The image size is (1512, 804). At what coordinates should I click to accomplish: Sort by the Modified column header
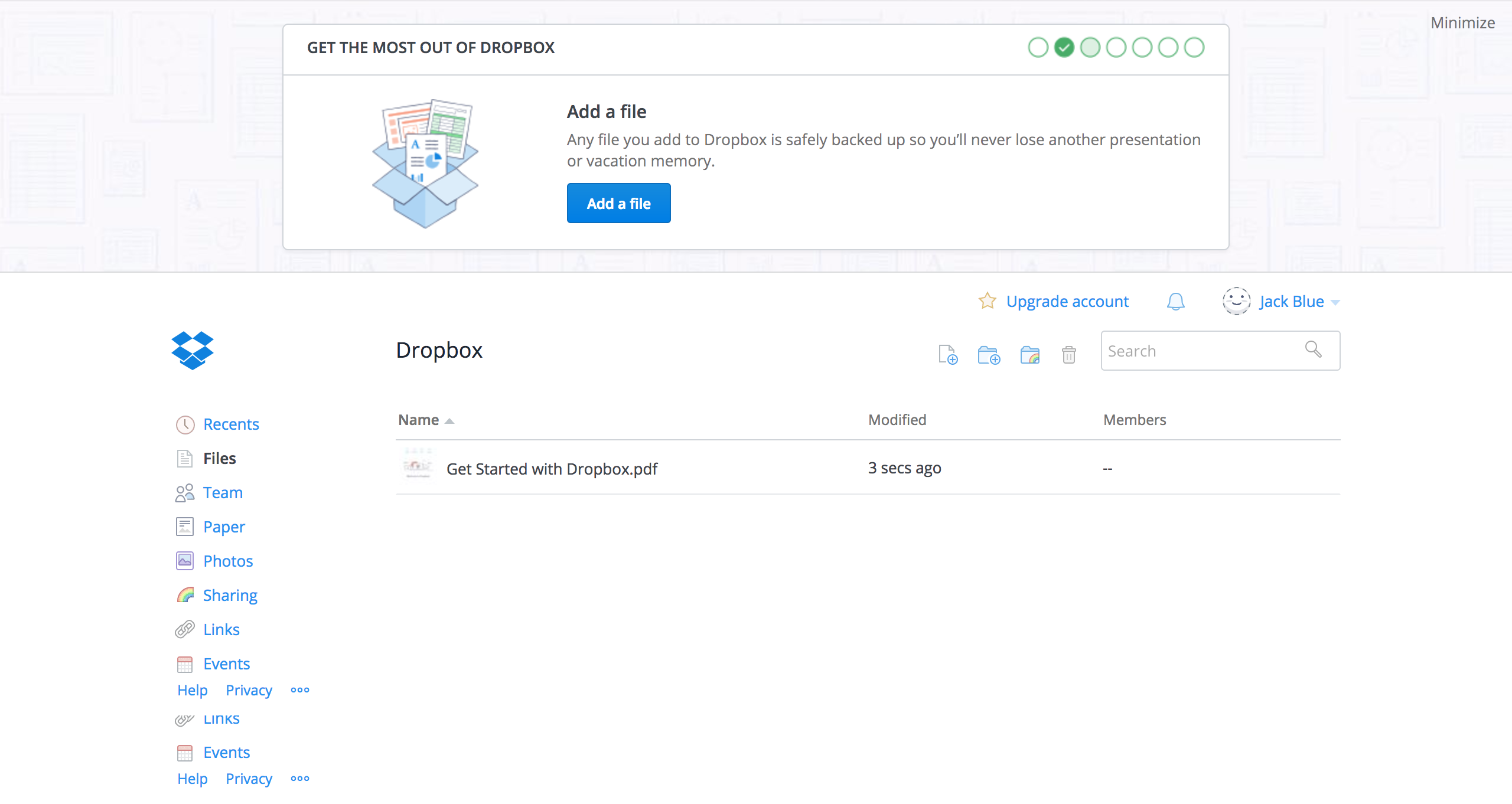coord(897,420)
